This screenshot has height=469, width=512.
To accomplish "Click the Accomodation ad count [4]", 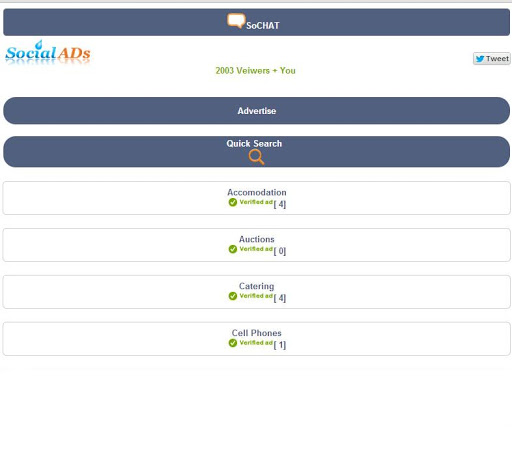I will click(280, 204).
